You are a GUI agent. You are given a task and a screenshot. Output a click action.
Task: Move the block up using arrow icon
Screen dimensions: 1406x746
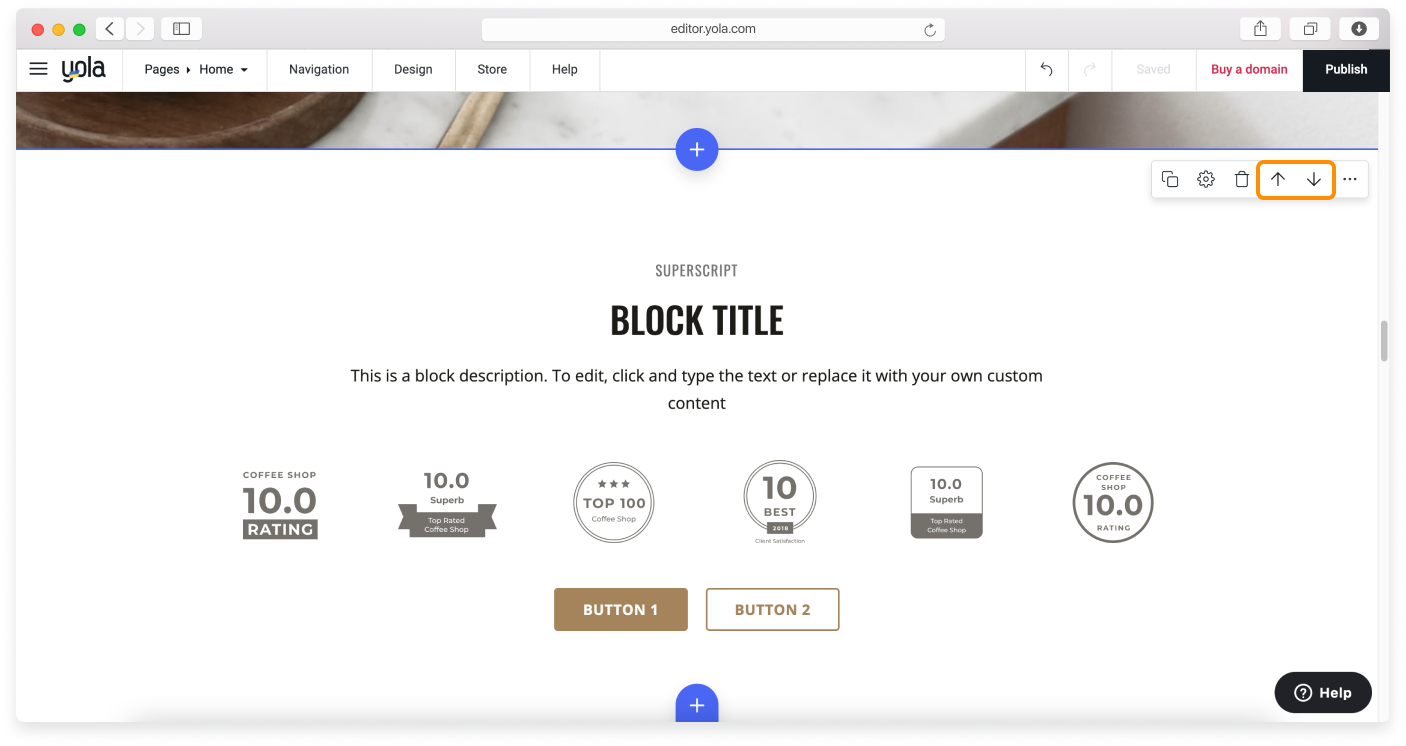click(x=1278, y=179)
